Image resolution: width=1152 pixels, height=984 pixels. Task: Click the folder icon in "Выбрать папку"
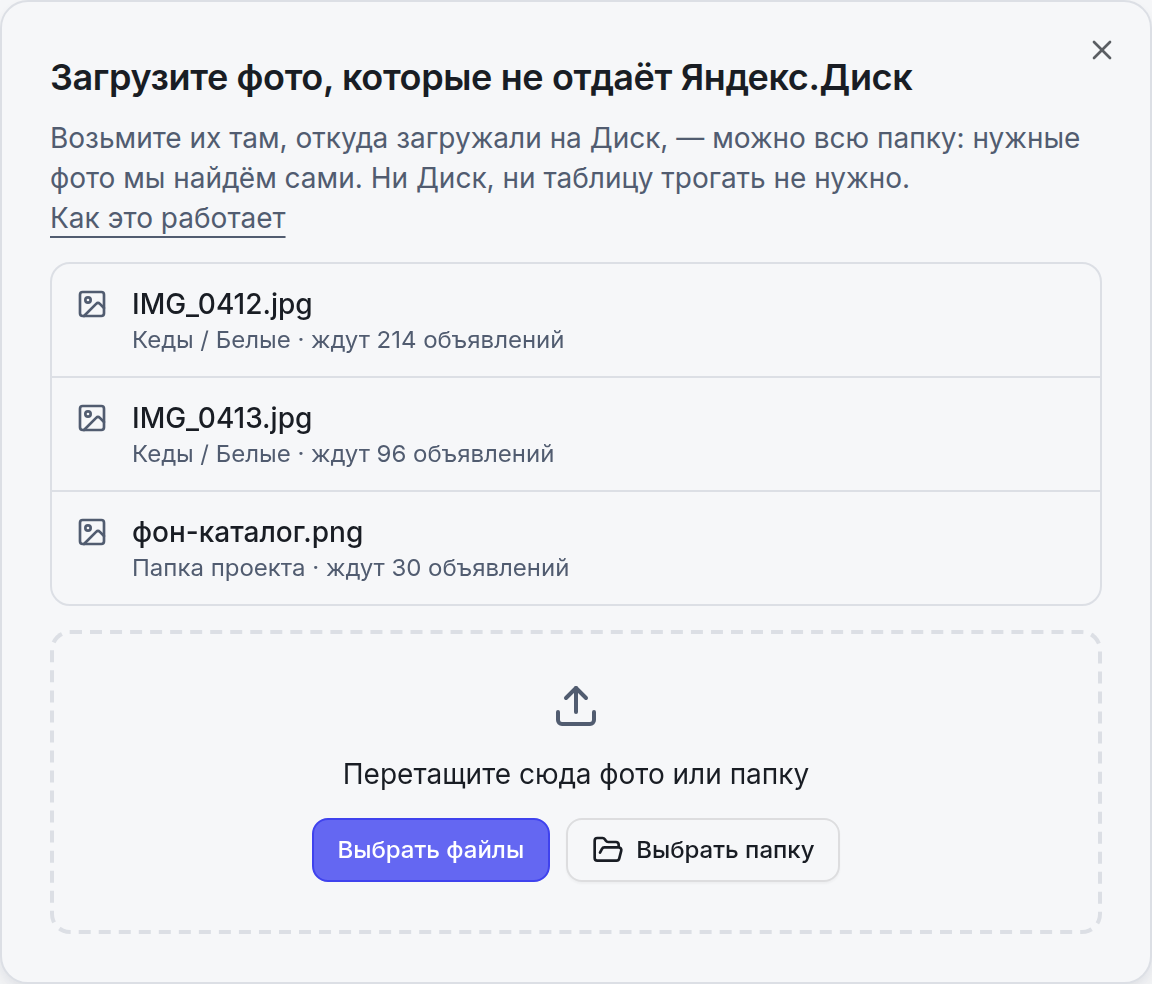click(x=607, y=850)
